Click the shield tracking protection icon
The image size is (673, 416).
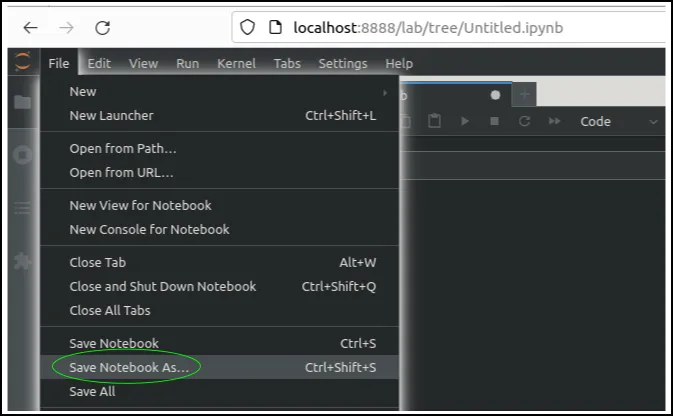click(247, 27)
